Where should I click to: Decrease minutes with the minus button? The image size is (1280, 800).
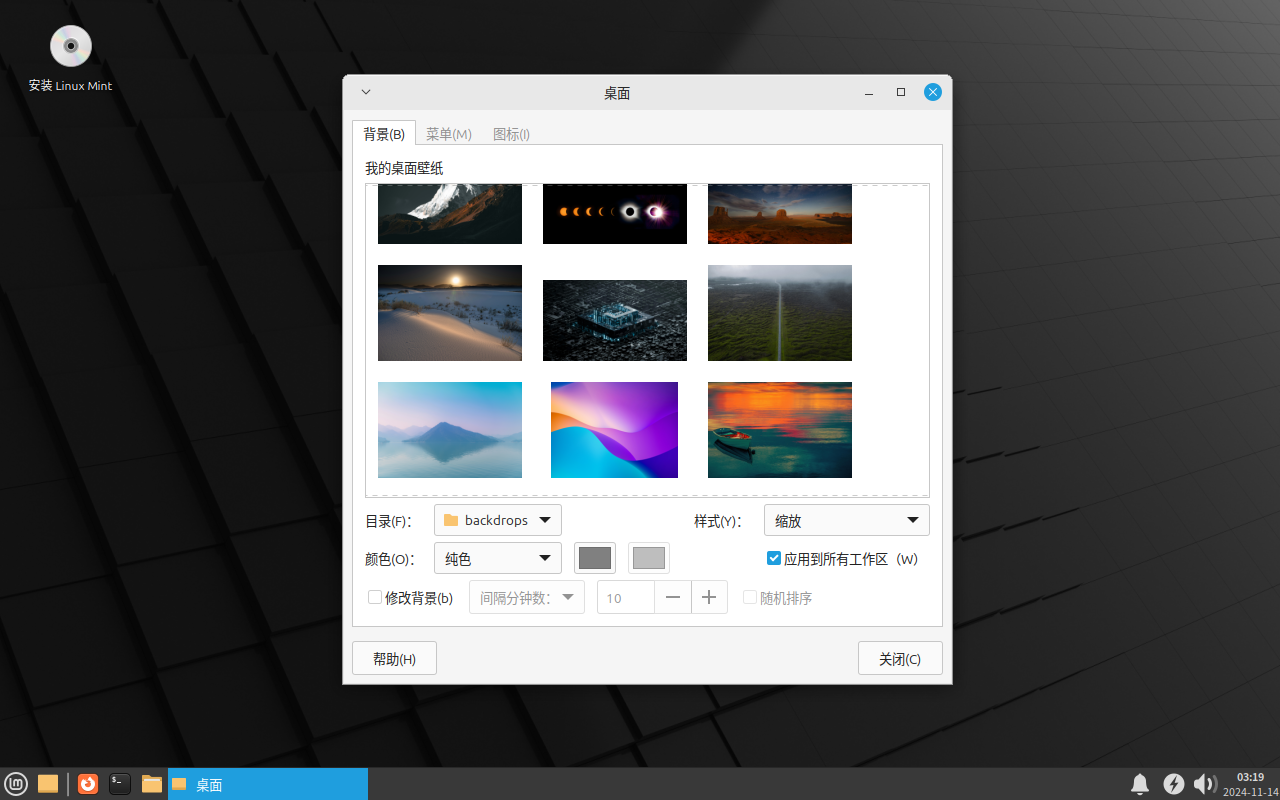pyautogui.click(x=673, y=597)
